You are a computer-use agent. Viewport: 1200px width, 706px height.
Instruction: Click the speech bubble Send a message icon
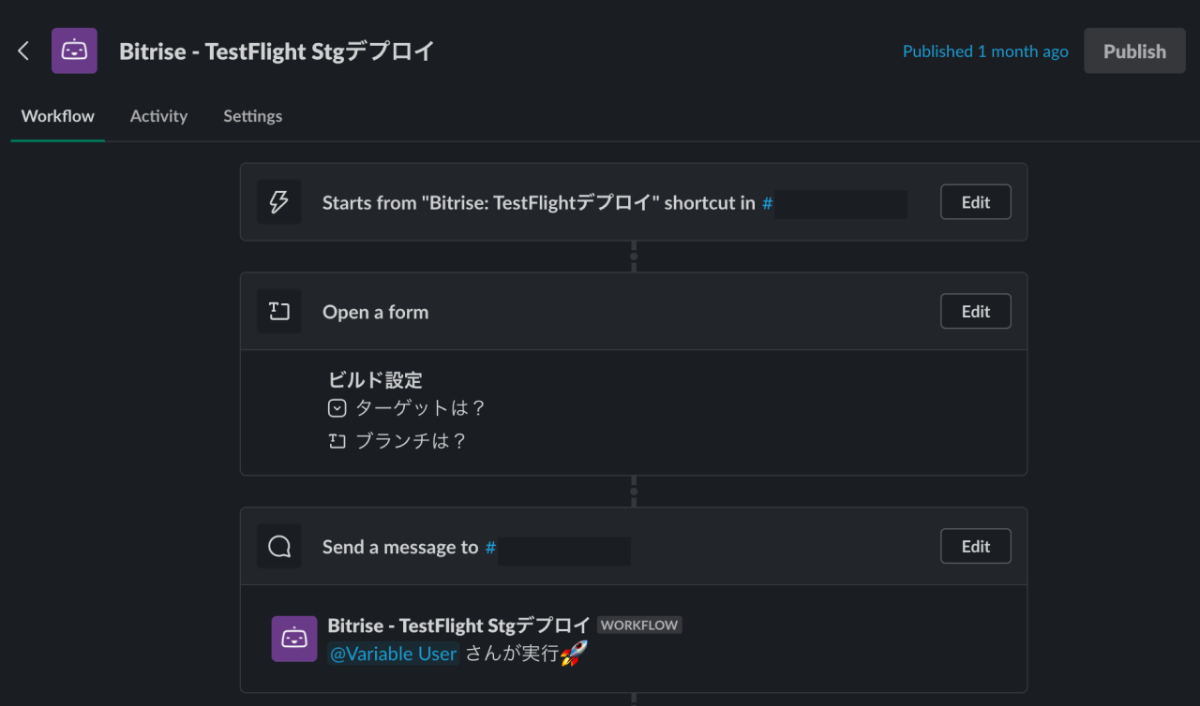coord(279,547)
